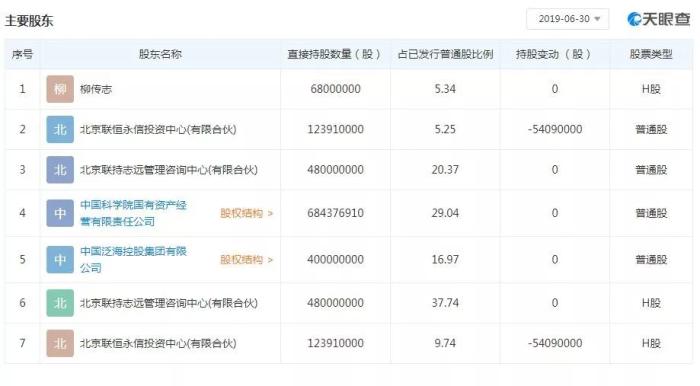Click 北京联持志远管理咨询中心 in row 6
Screen dimensions: 700x386
coord(169,303)
